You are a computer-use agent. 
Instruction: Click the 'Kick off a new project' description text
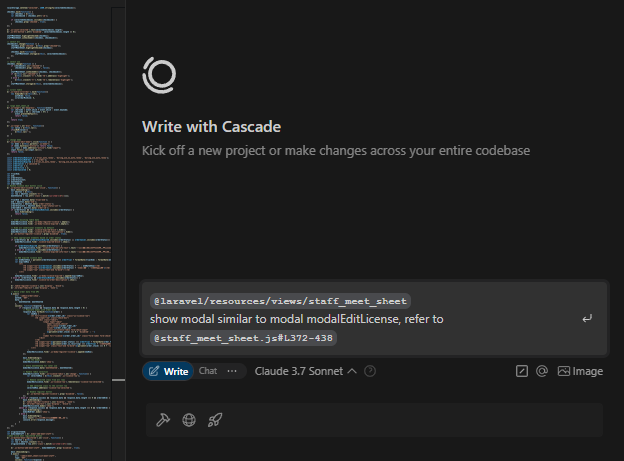click(336, 150)
